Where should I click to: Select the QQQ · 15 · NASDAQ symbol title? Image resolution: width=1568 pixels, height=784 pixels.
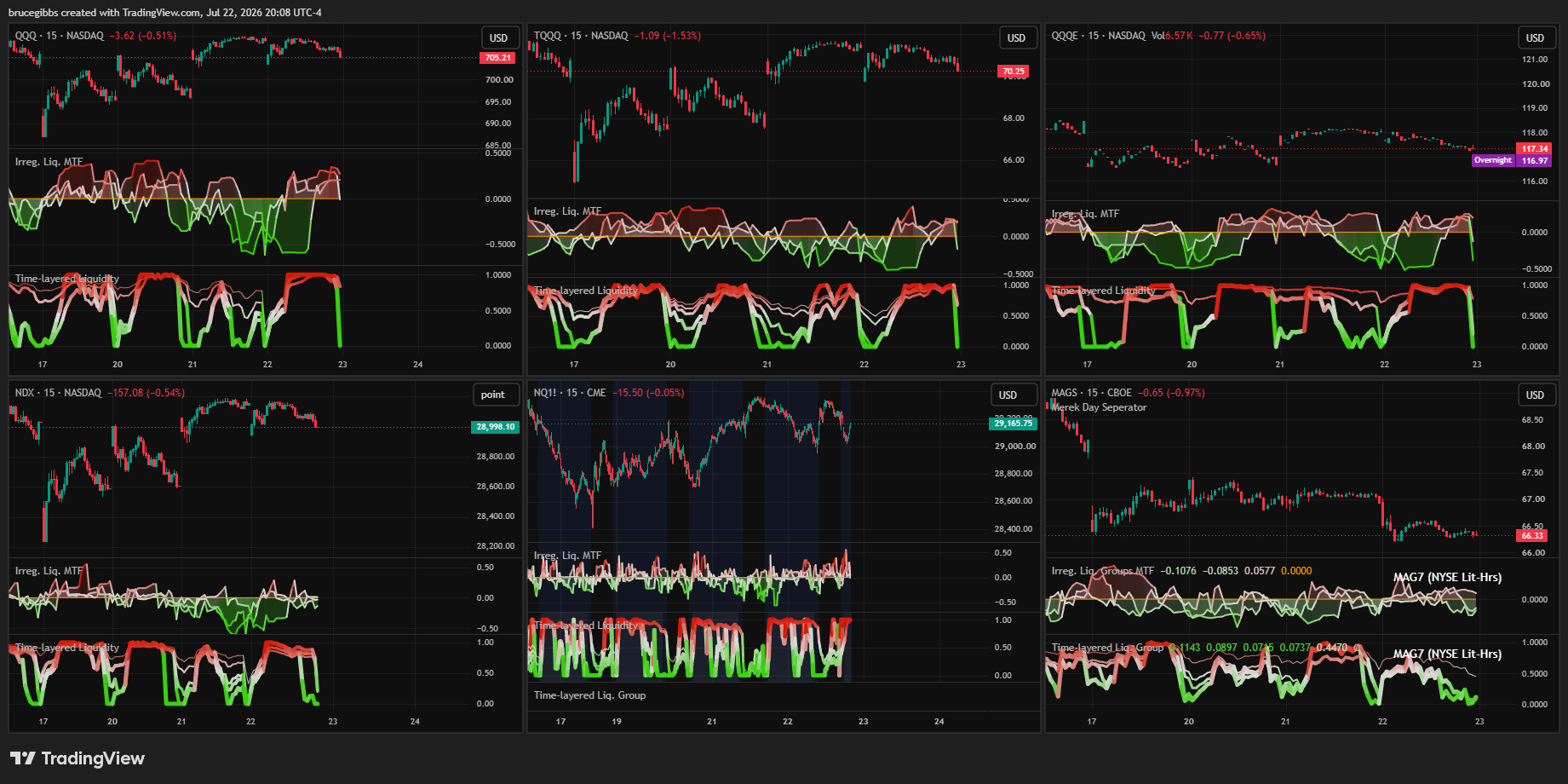pyautogui.click(x=60, y=36)
